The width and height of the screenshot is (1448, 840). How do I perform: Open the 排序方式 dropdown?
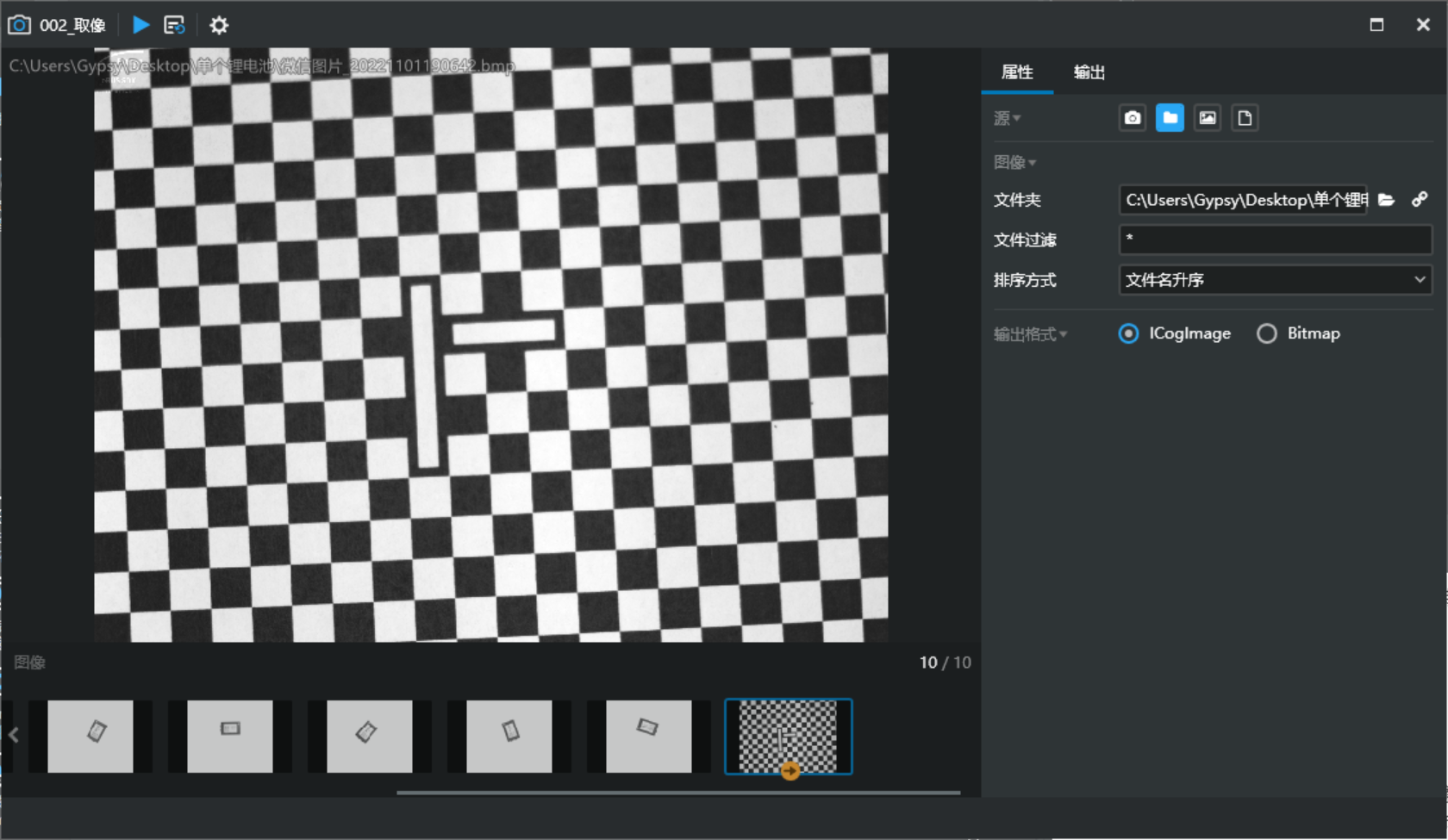pyautogui.click(x=1276, y=280)
